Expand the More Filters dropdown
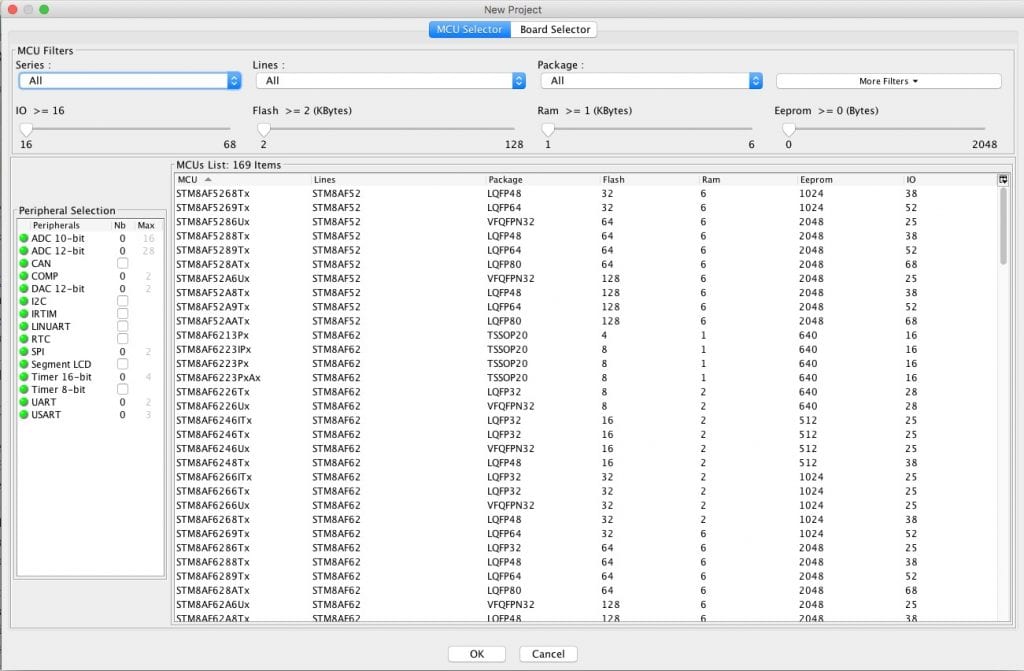This screenshot has height=671, width=1024. (x=887, y=80)
